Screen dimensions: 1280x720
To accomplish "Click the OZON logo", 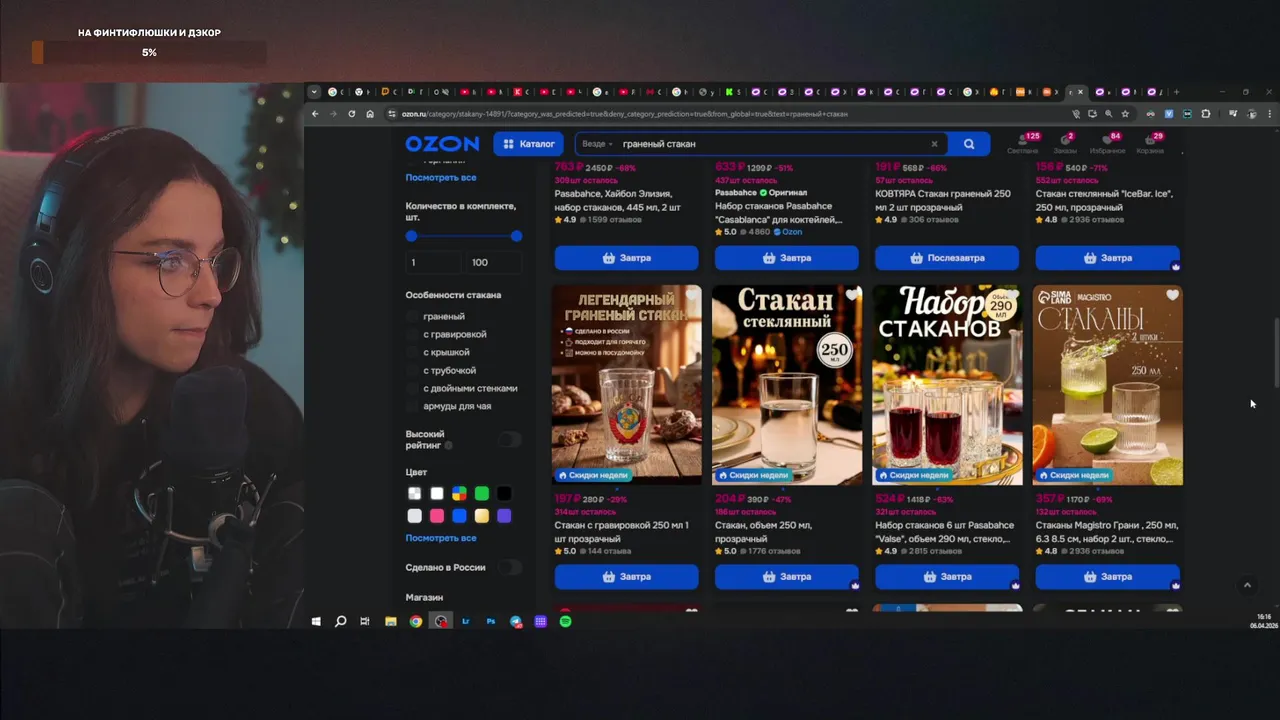I will 442,144.
